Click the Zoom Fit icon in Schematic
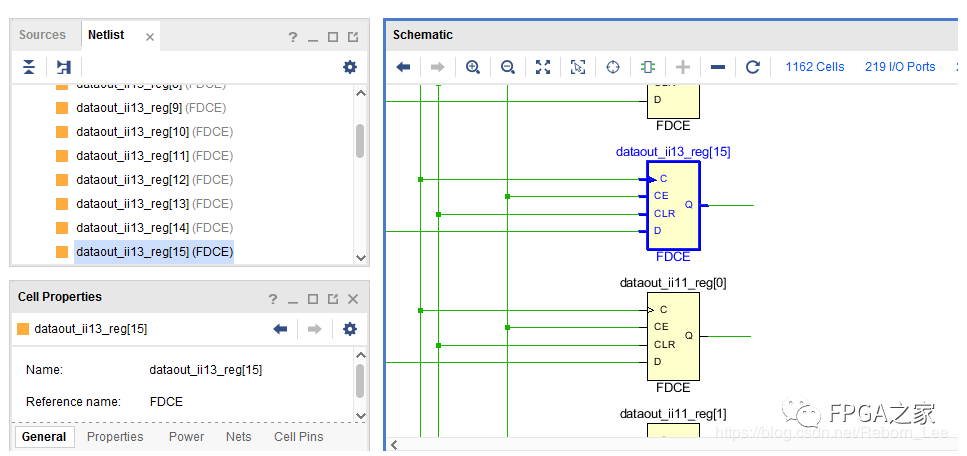 click(x=543, y=67)
